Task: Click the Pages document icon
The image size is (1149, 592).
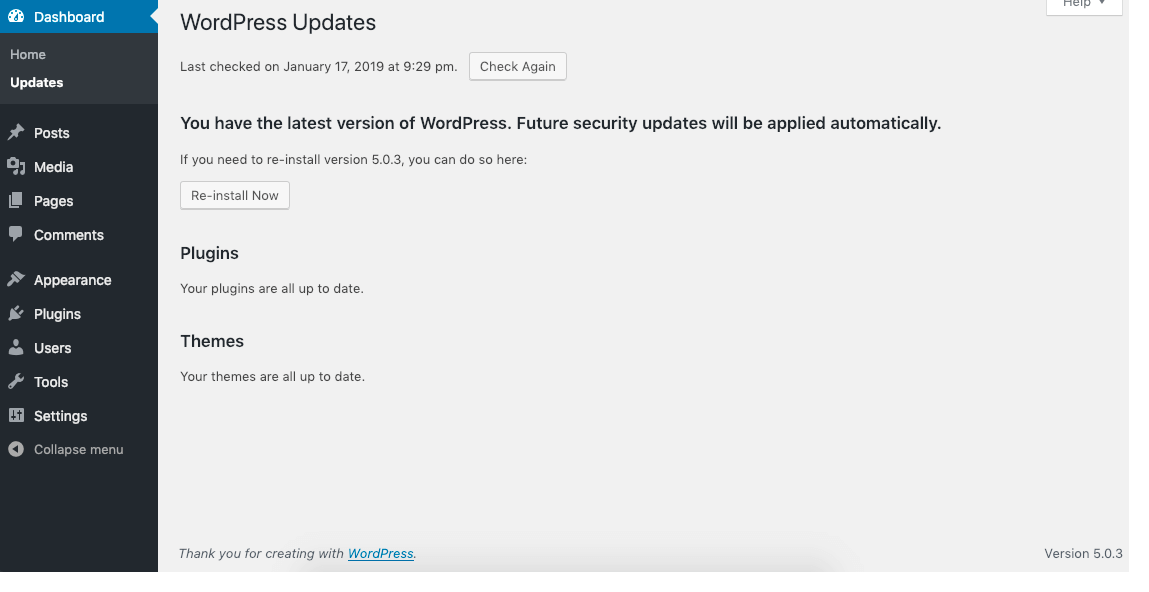Action: click(16, 200)
